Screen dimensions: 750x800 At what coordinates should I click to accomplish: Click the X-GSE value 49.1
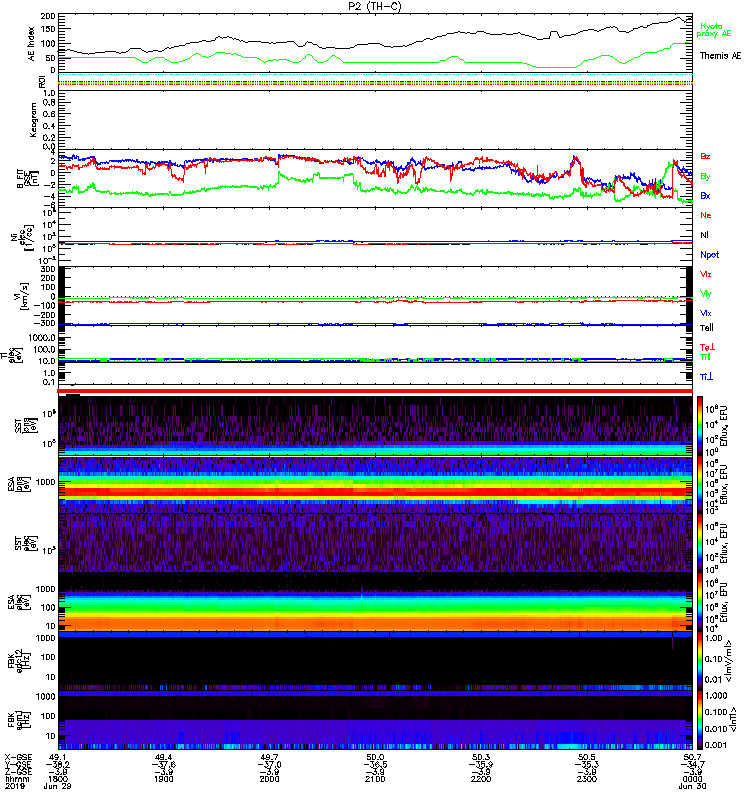coord(58,757)
